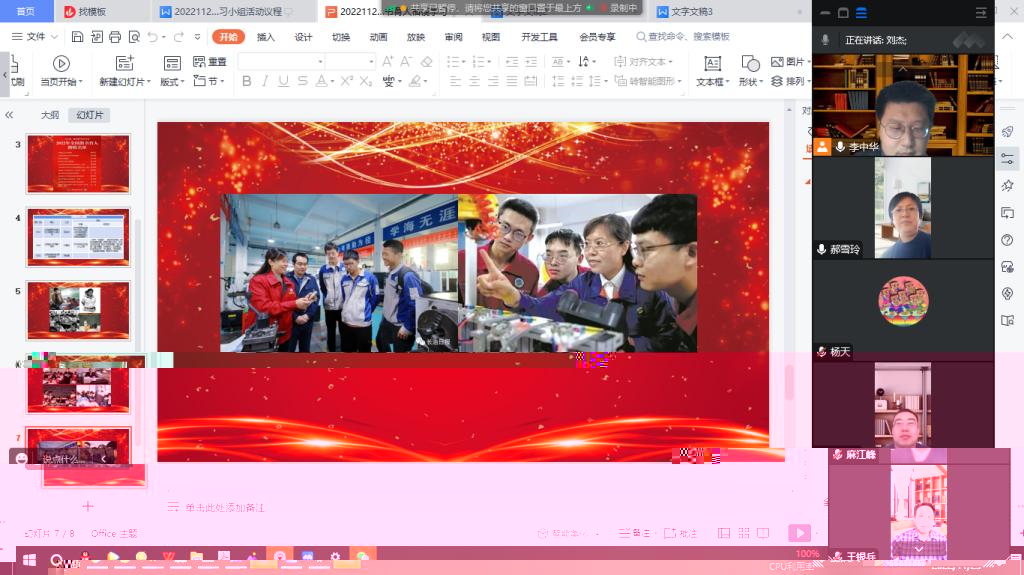The image size is (1024, 575).
Task: Collapse the slide panel with double chevron
Action: tap(9, 115)
